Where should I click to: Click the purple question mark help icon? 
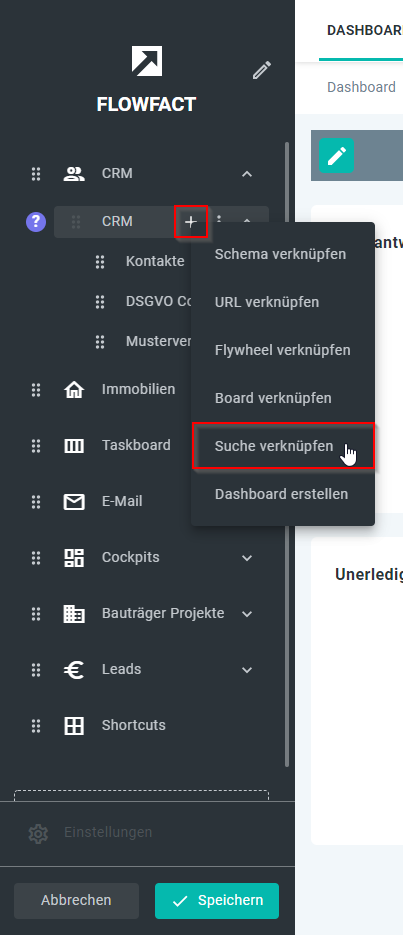pos(36,222)
